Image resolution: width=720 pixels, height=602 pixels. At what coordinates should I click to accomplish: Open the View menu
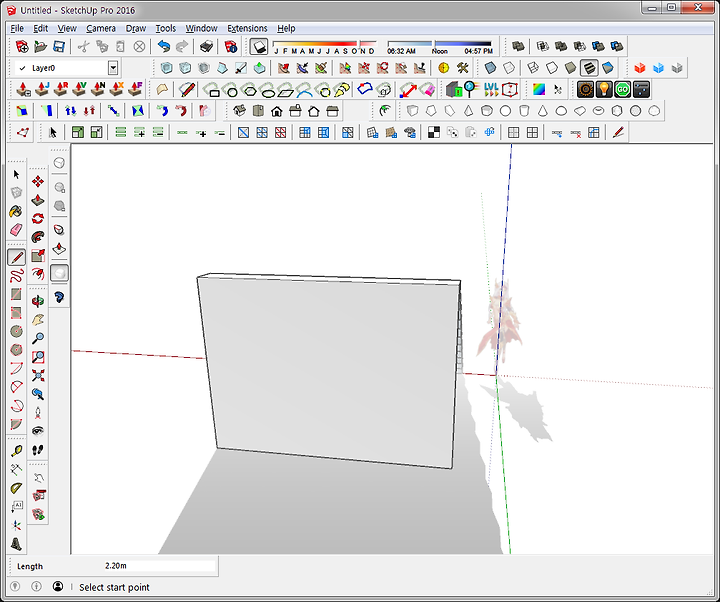pyautogui.click(x=67, y=28)
